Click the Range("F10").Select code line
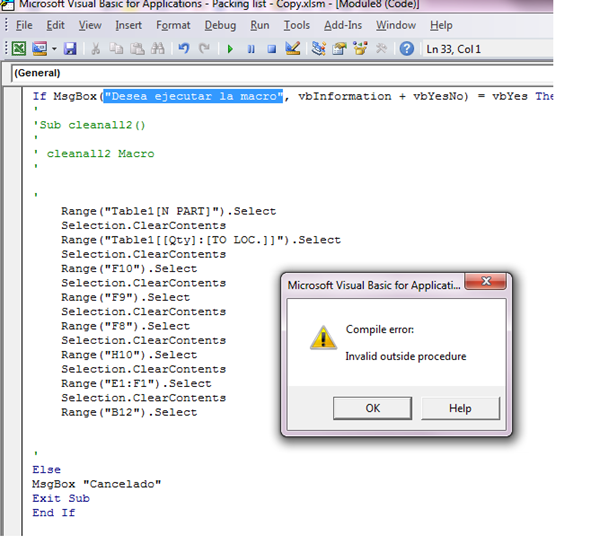This screenshot has height=544, width=600. 129,269
